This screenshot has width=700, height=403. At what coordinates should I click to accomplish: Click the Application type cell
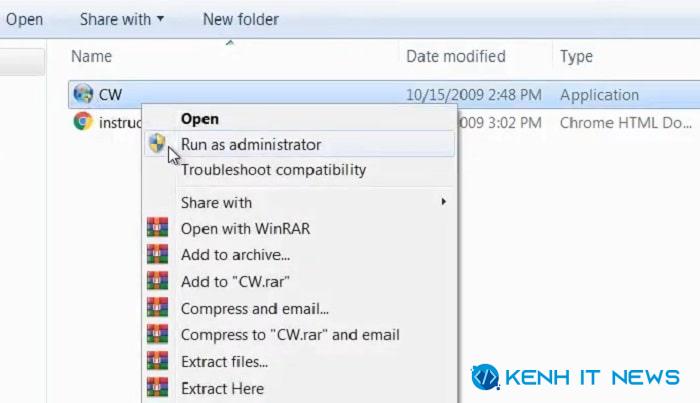[600, 95]
